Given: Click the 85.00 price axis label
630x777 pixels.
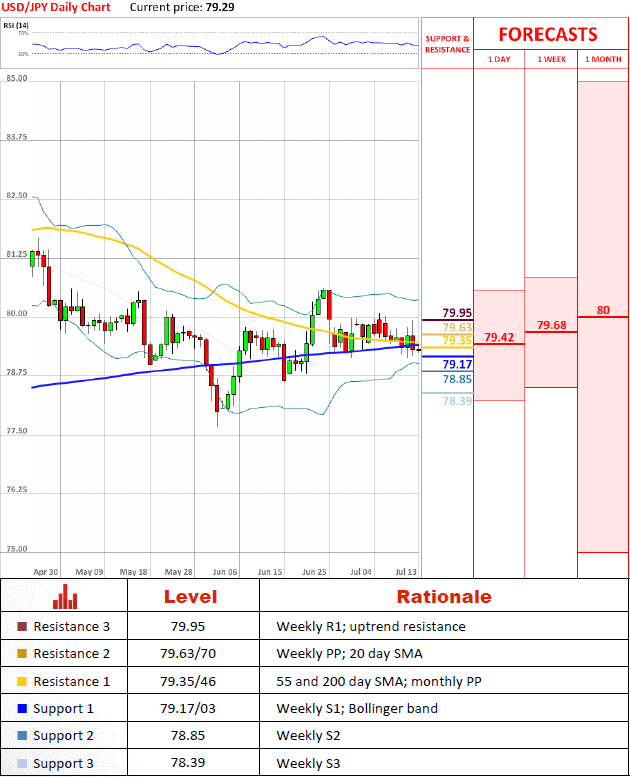Looking at the screenshot, I should [16, 78].
